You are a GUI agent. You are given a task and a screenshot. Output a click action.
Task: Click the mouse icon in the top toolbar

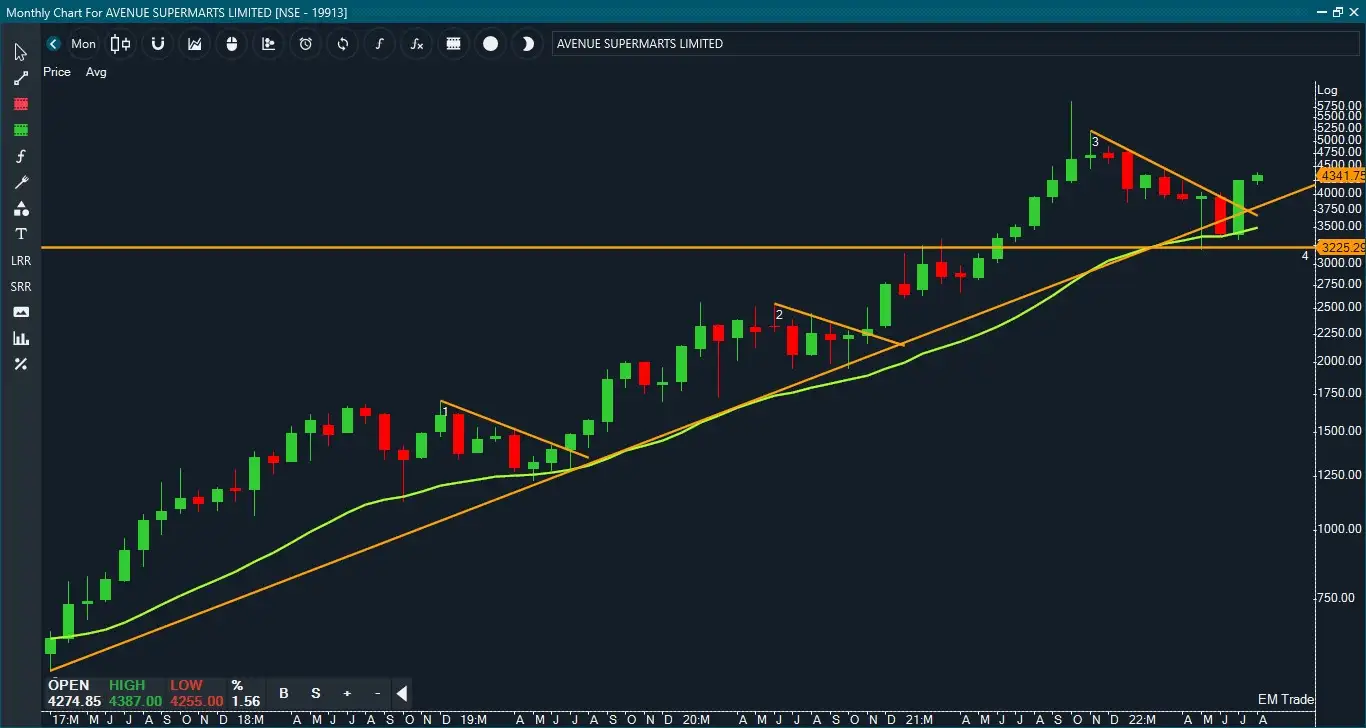pyautogui.click(x=232, y=44)
